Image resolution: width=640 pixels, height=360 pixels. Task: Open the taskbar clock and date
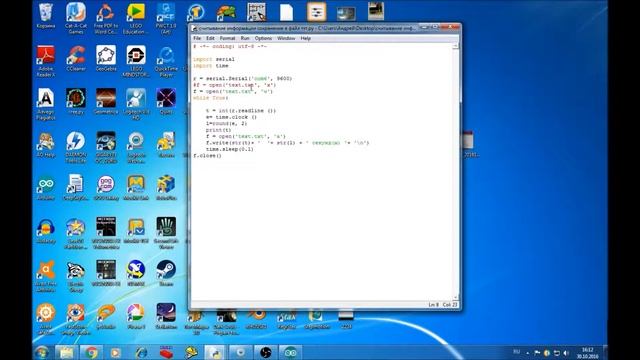588,353
